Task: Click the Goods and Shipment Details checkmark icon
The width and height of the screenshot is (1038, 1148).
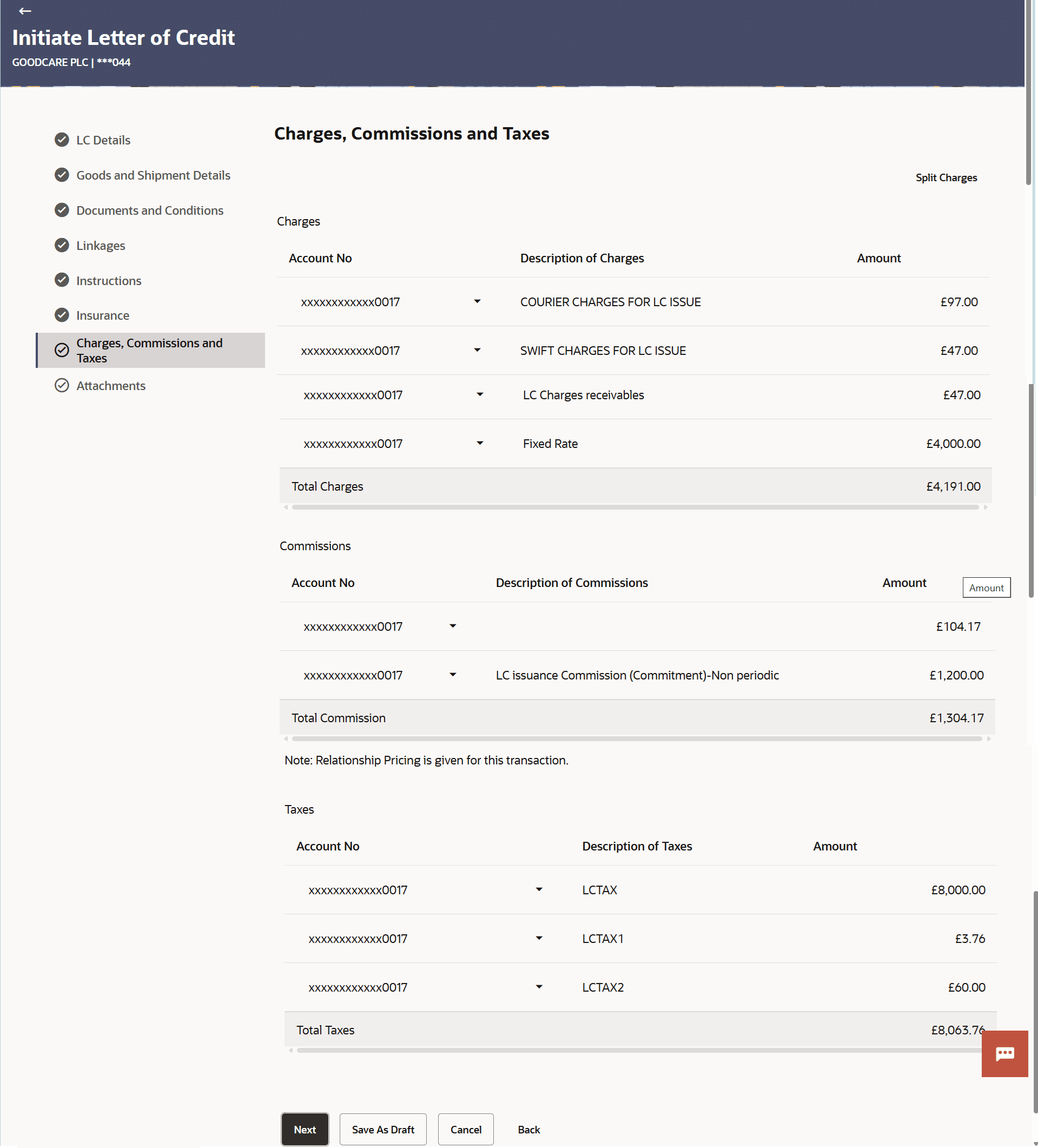Action: click(62, 175)
